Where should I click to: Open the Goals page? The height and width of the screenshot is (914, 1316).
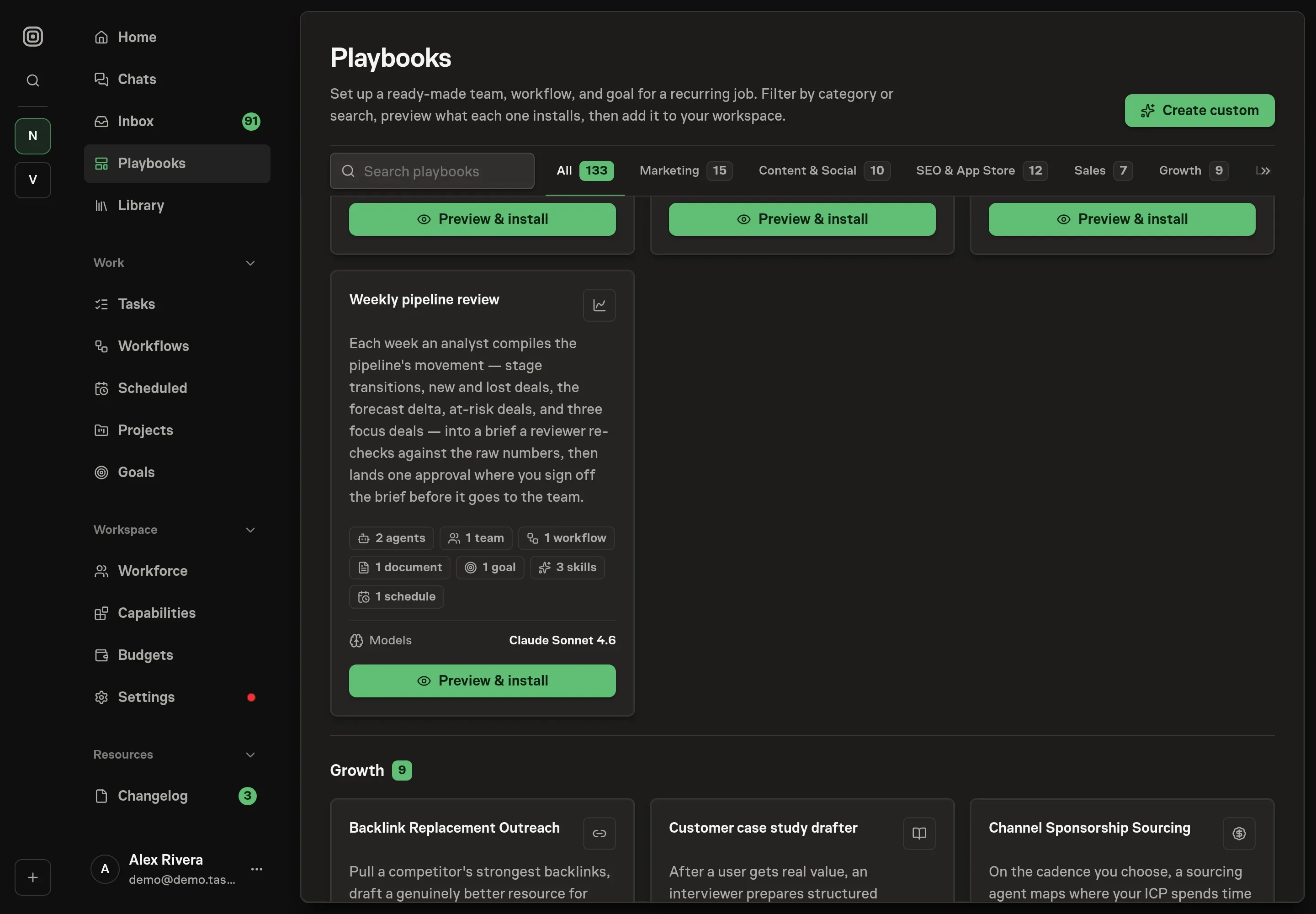177,473
